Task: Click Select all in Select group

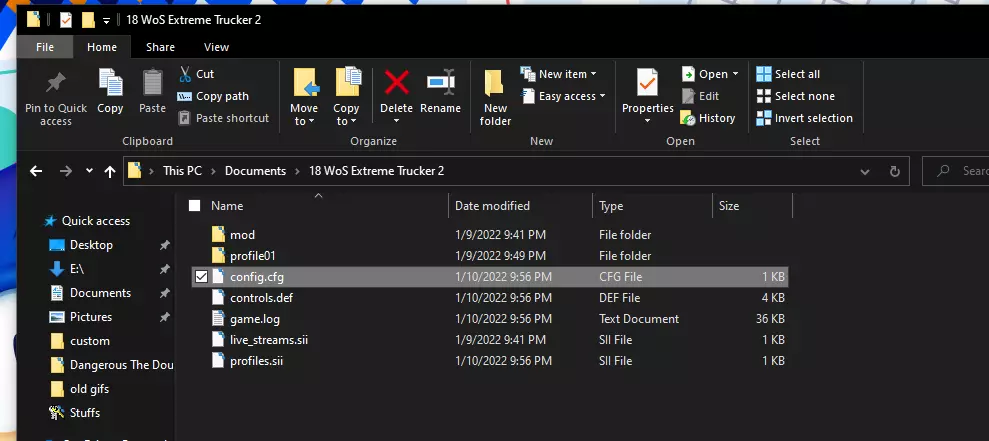Action: pyautogui.click(x=788, y=74)
